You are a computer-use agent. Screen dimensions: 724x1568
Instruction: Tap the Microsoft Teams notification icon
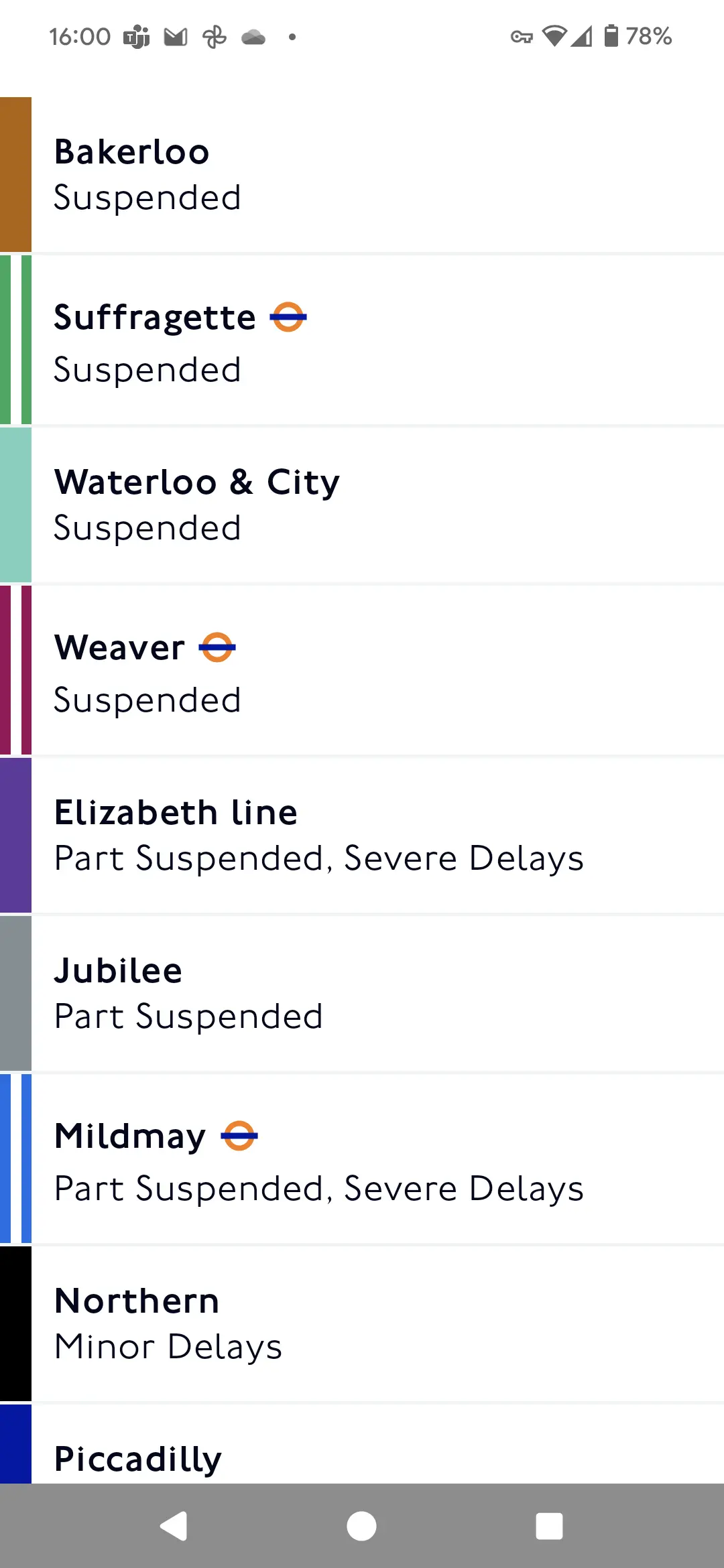(x=137, y=37)
